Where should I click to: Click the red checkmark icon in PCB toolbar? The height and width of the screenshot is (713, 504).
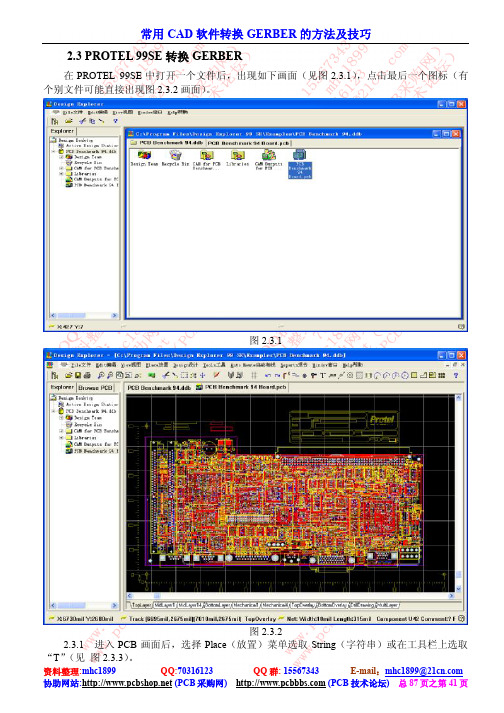[x=217, y=375]
